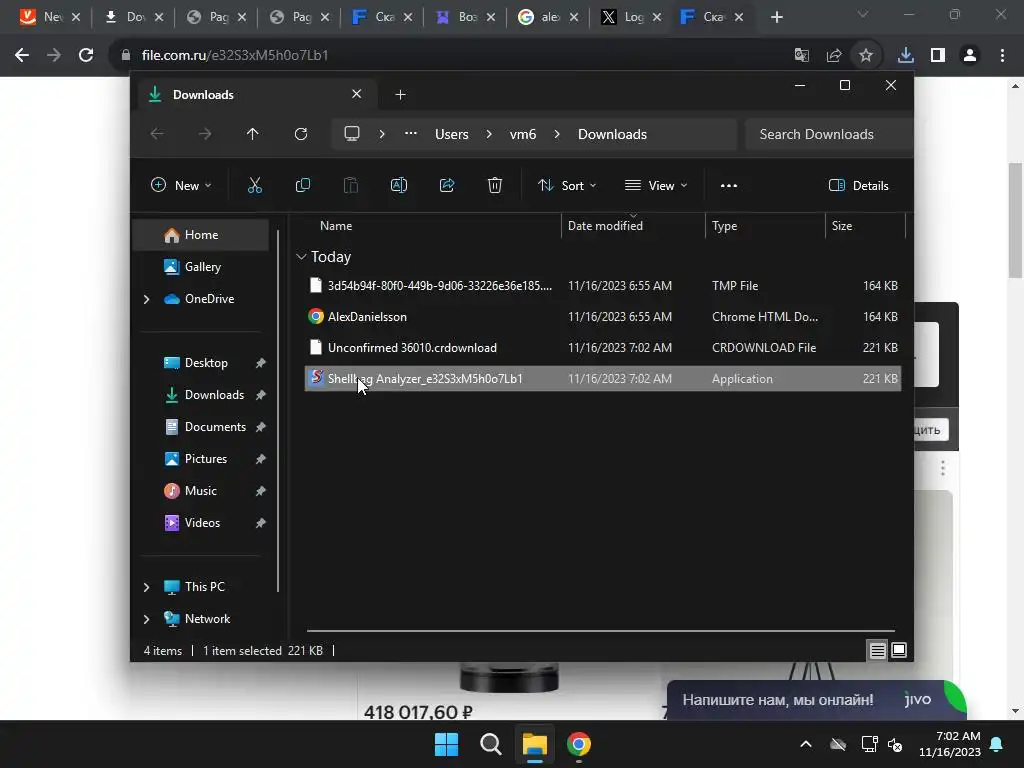Open the Sort dropdown menu
This screenshot has width=1024, height=768.
(567, 185)
